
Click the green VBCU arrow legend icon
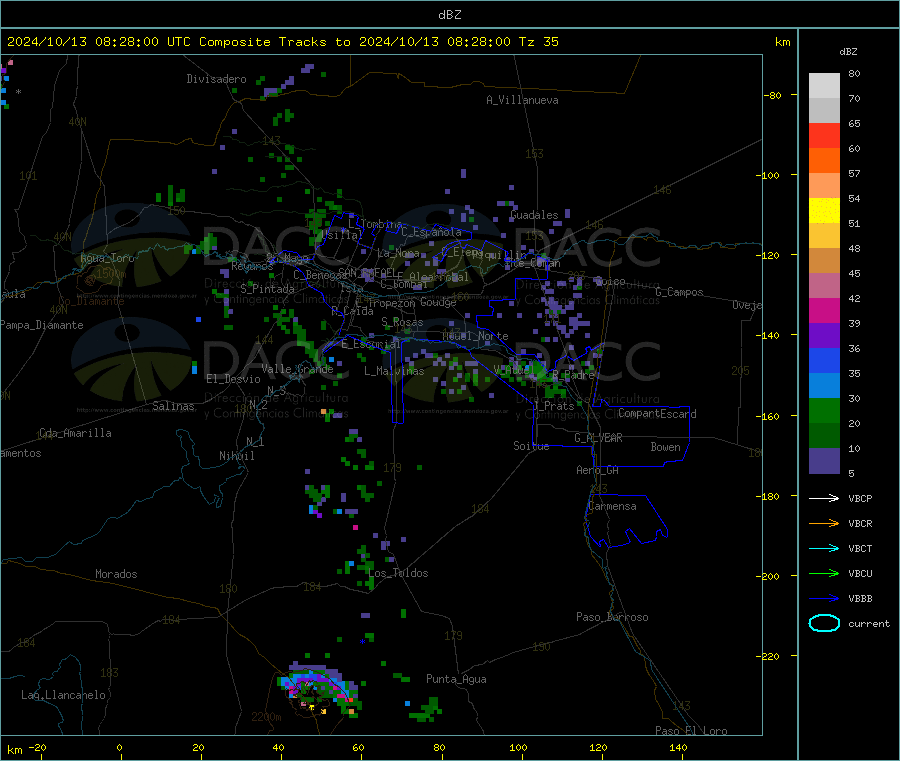824,573
